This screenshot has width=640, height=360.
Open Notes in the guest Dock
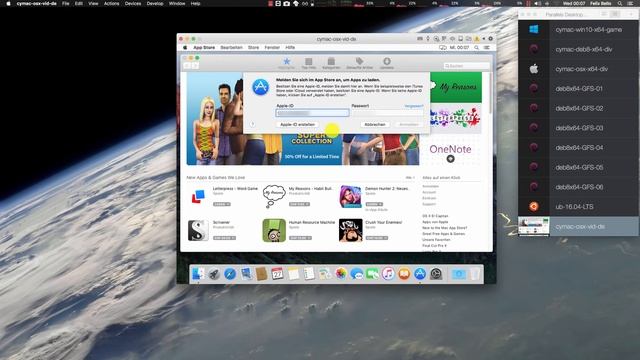[x=293, y=274]
